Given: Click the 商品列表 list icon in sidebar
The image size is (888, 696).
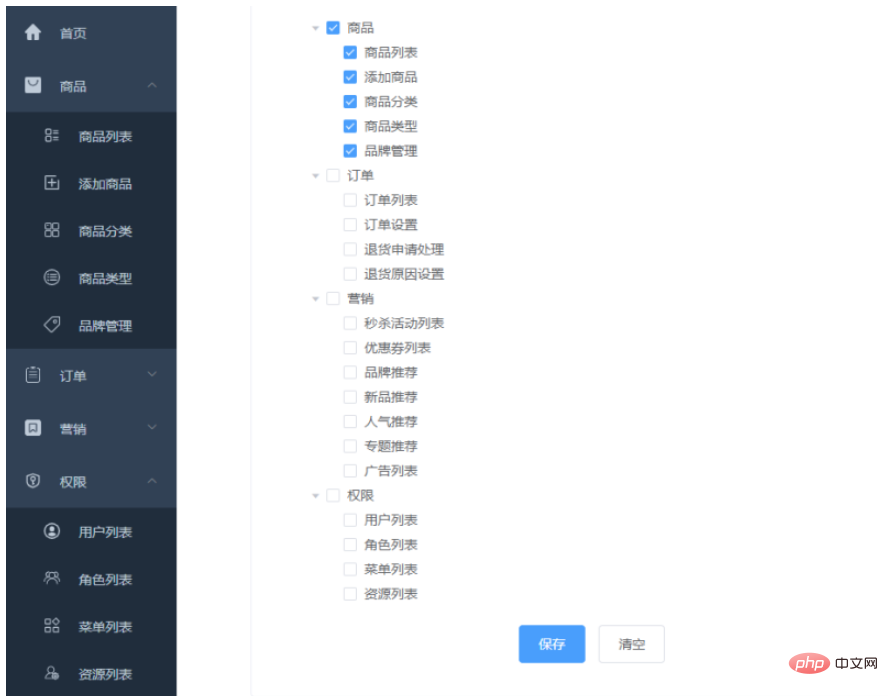Looking at the screenshot, I should coord(52,135).
